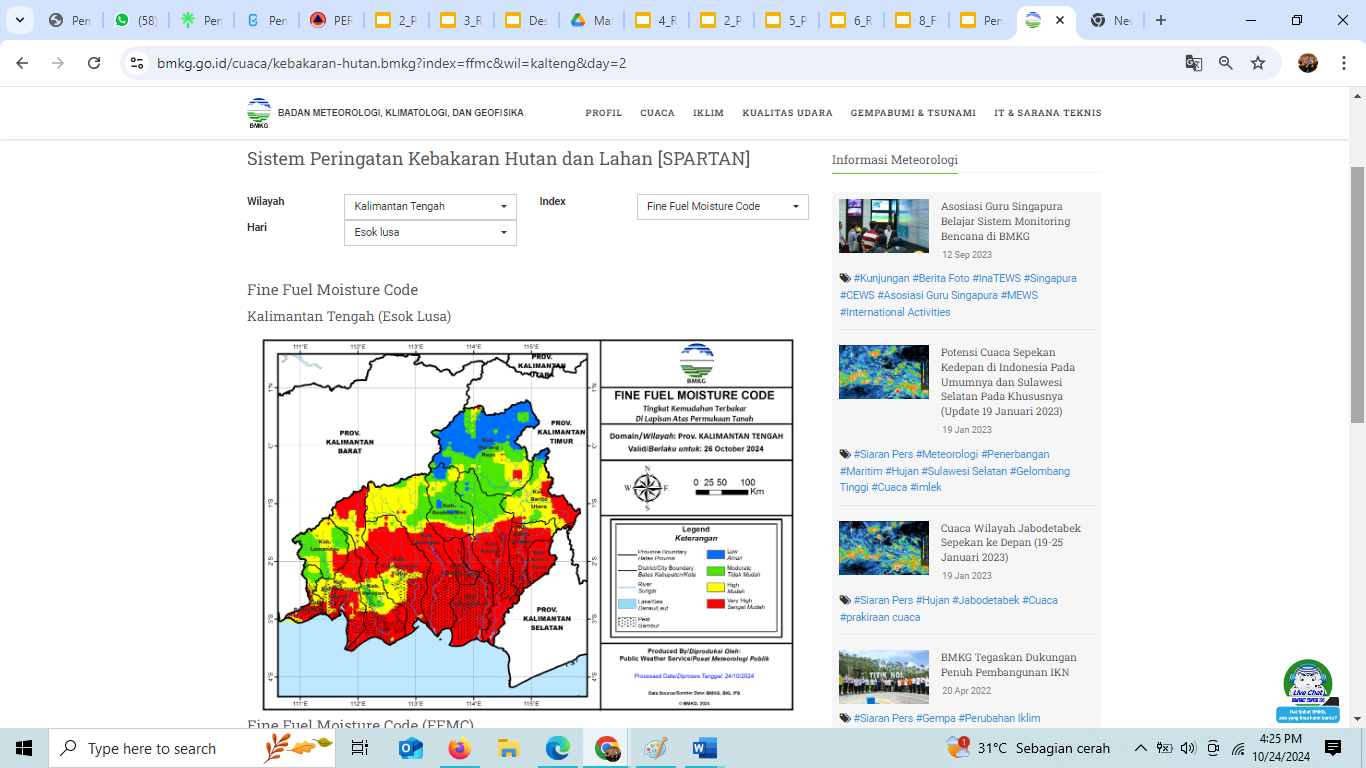Open a new browser tab
Image resolution: width=1366 pixels, height=768 pixels.
pyautogui.click(x=1161, y=20)
